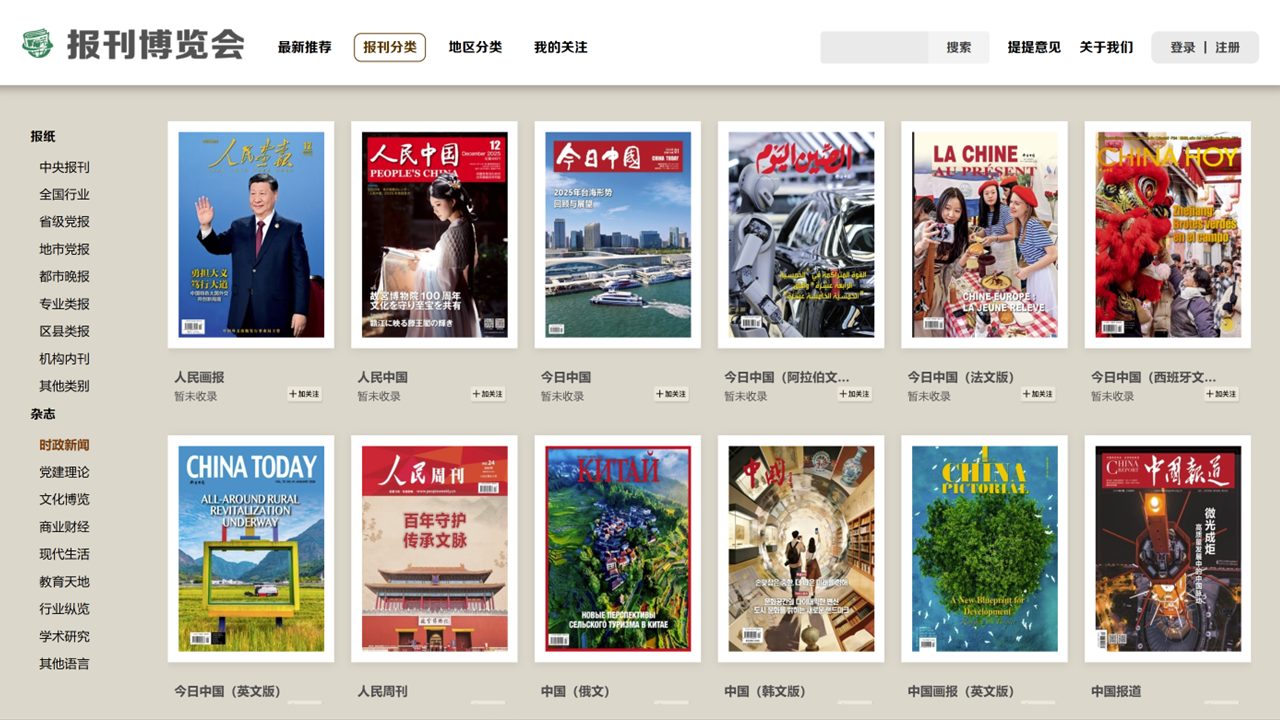Open the Arabic 今日中国 cover
This screenshot has width=1280, height=720.
[801, 235]
